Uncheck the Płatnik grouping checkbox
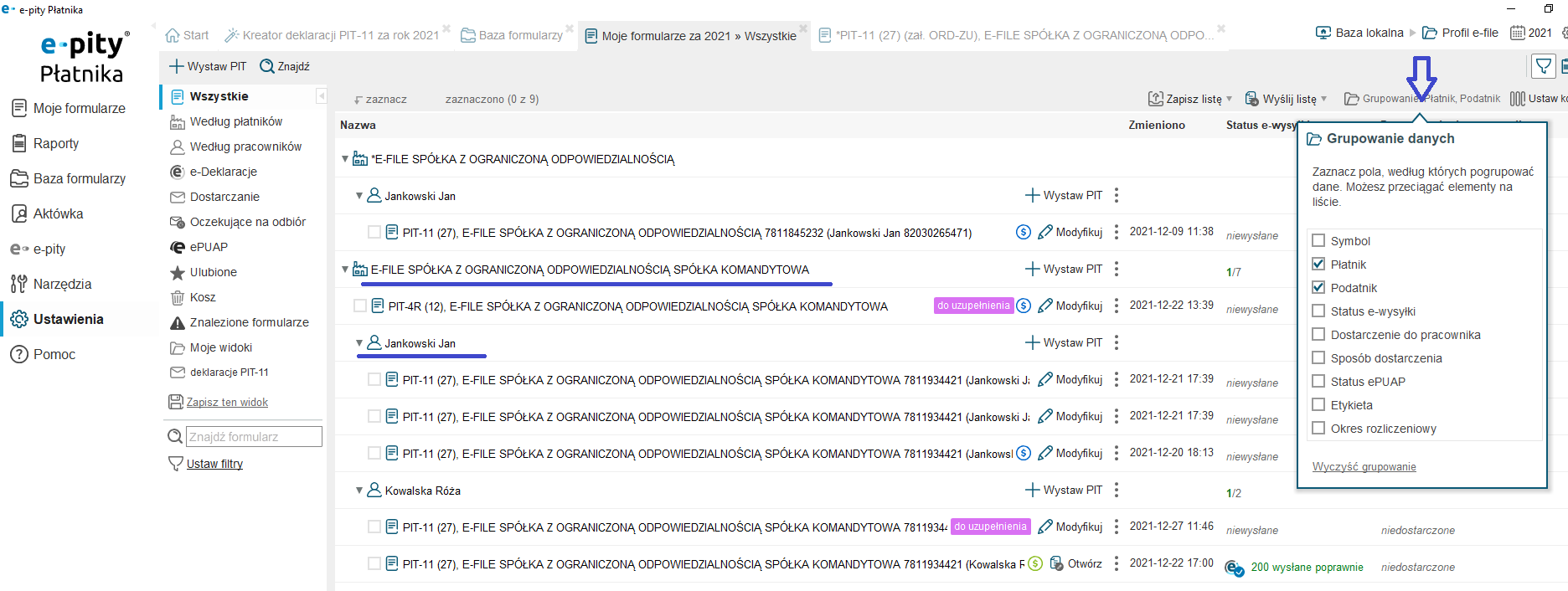This screenshot has height=591, width=1568. click(x=1318, y=265)
